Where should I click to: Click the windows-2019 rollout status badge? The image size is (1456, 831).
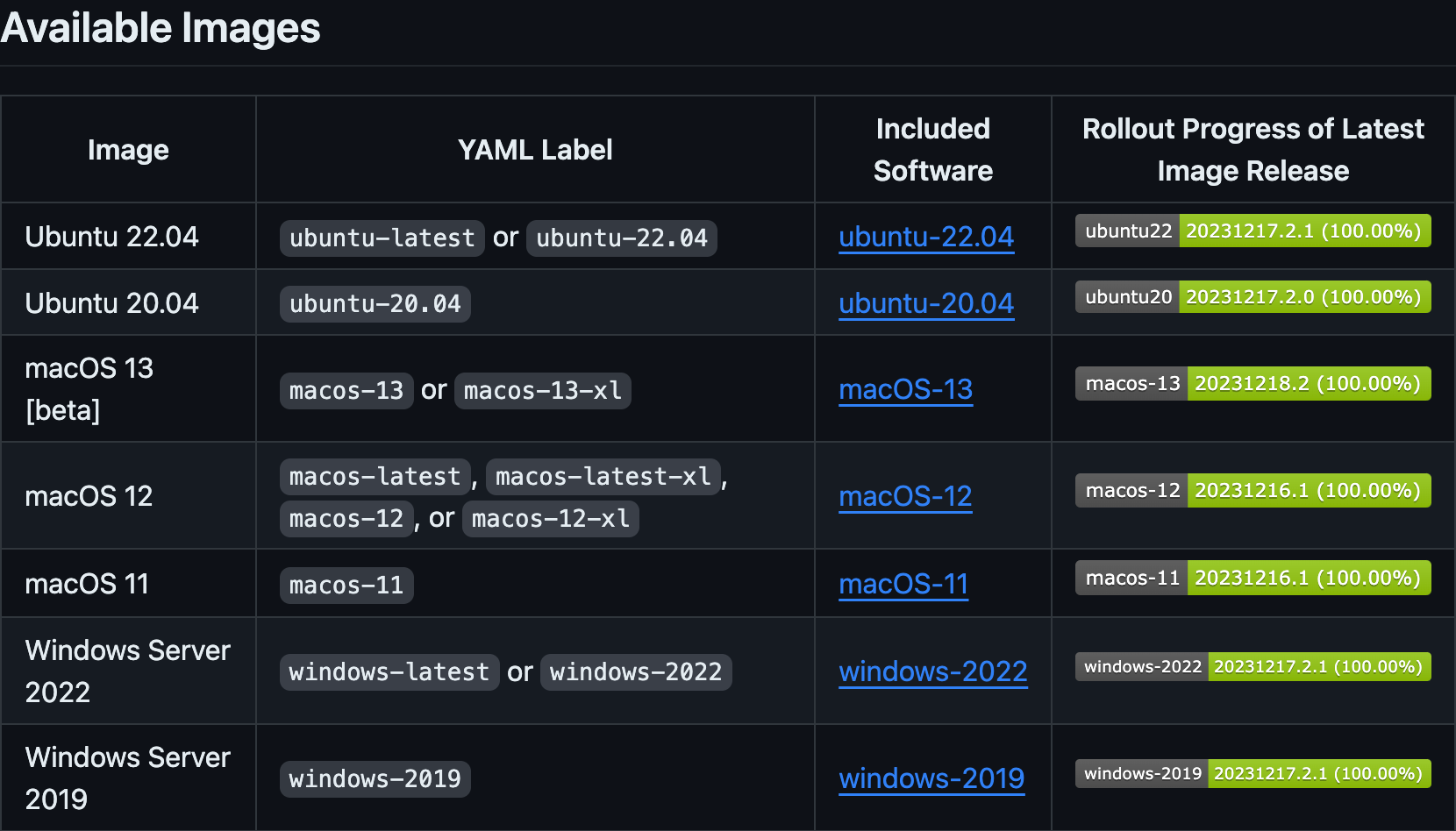coord(1253,774)
